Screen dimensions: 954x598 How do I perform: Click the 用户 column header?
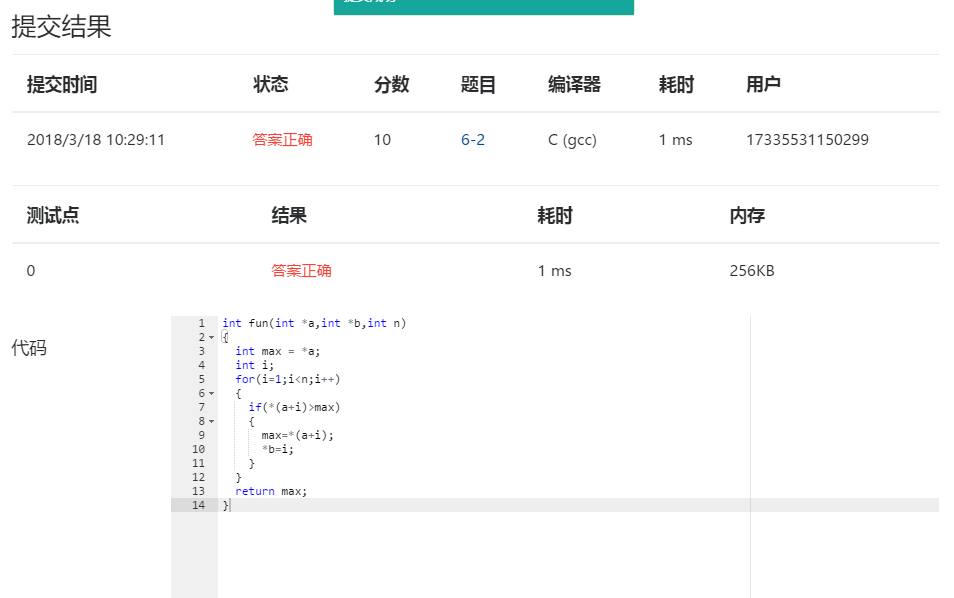pyautogui.click(x=764, y=85)
